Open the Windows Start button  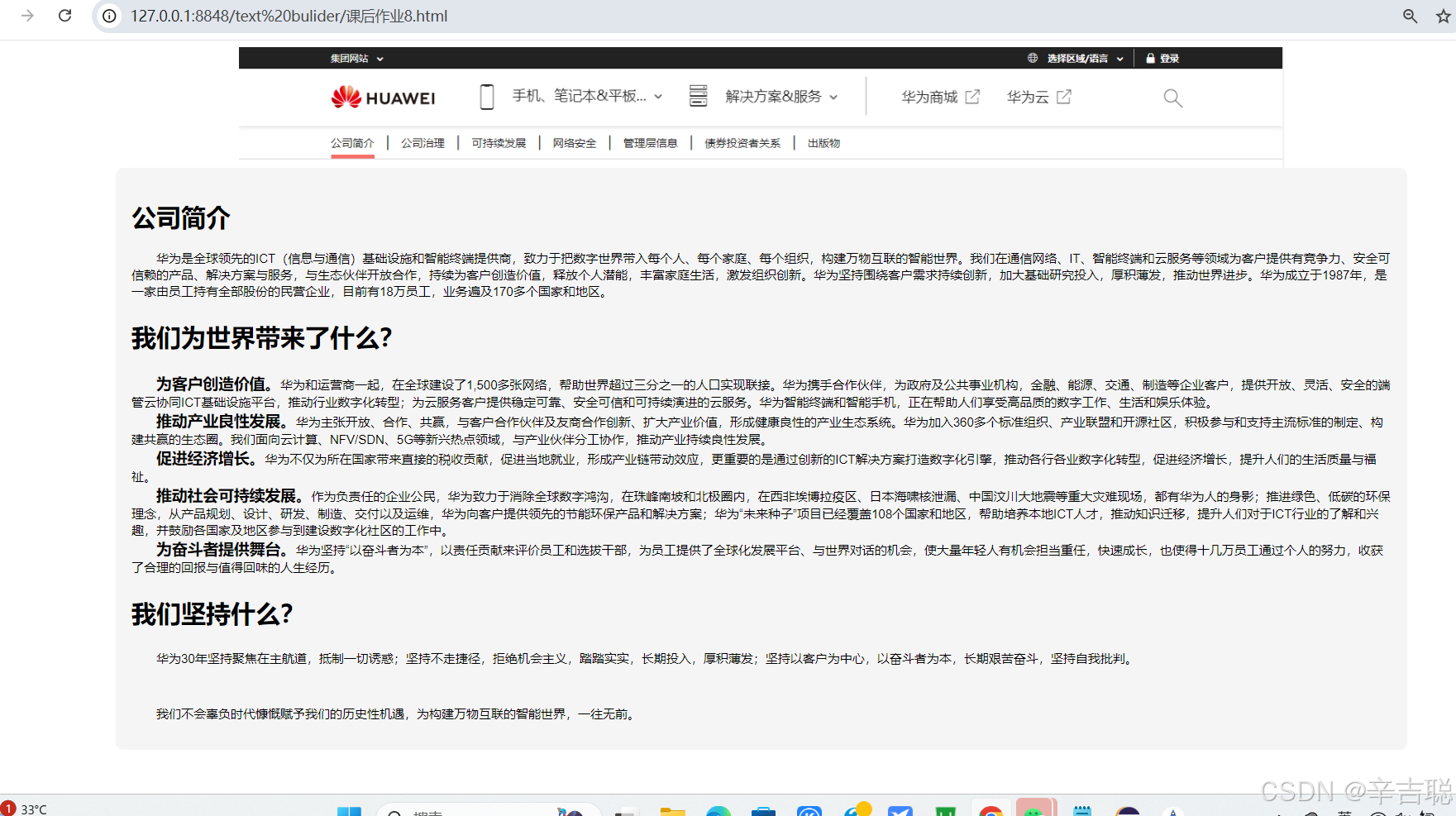tap(349, 810)
